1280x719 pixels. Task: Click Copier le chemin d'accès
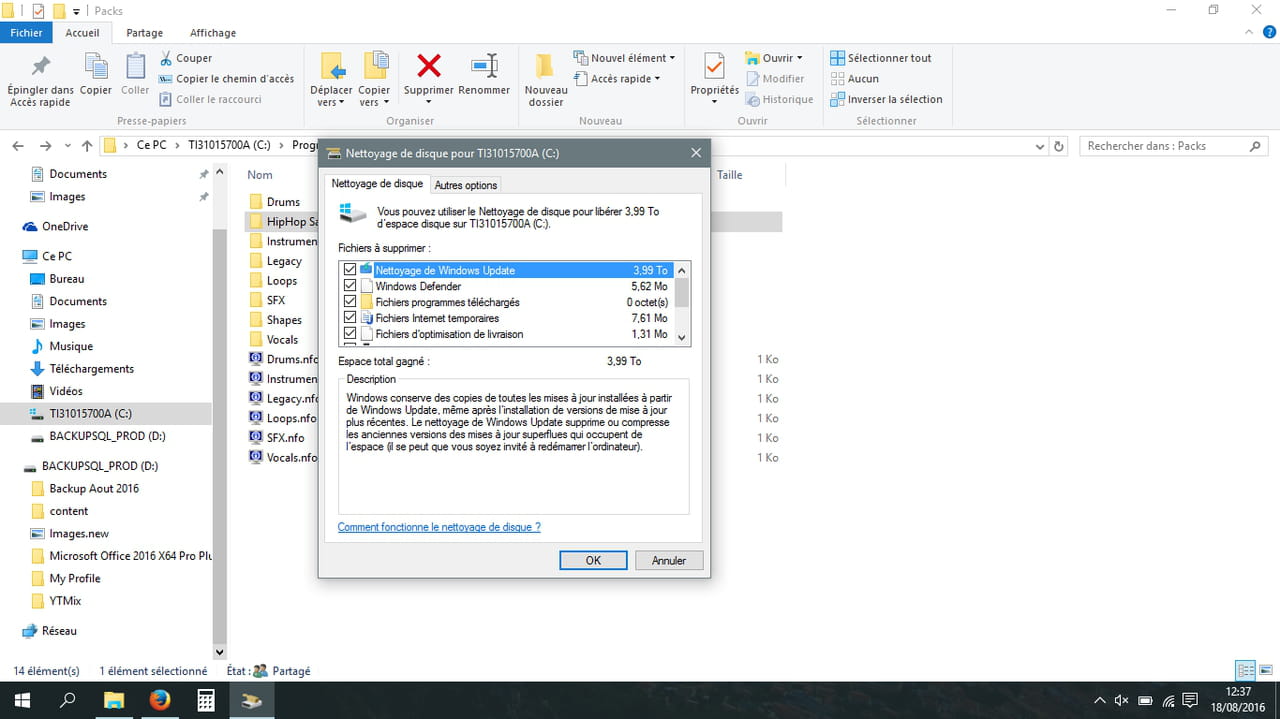point(226,79)
